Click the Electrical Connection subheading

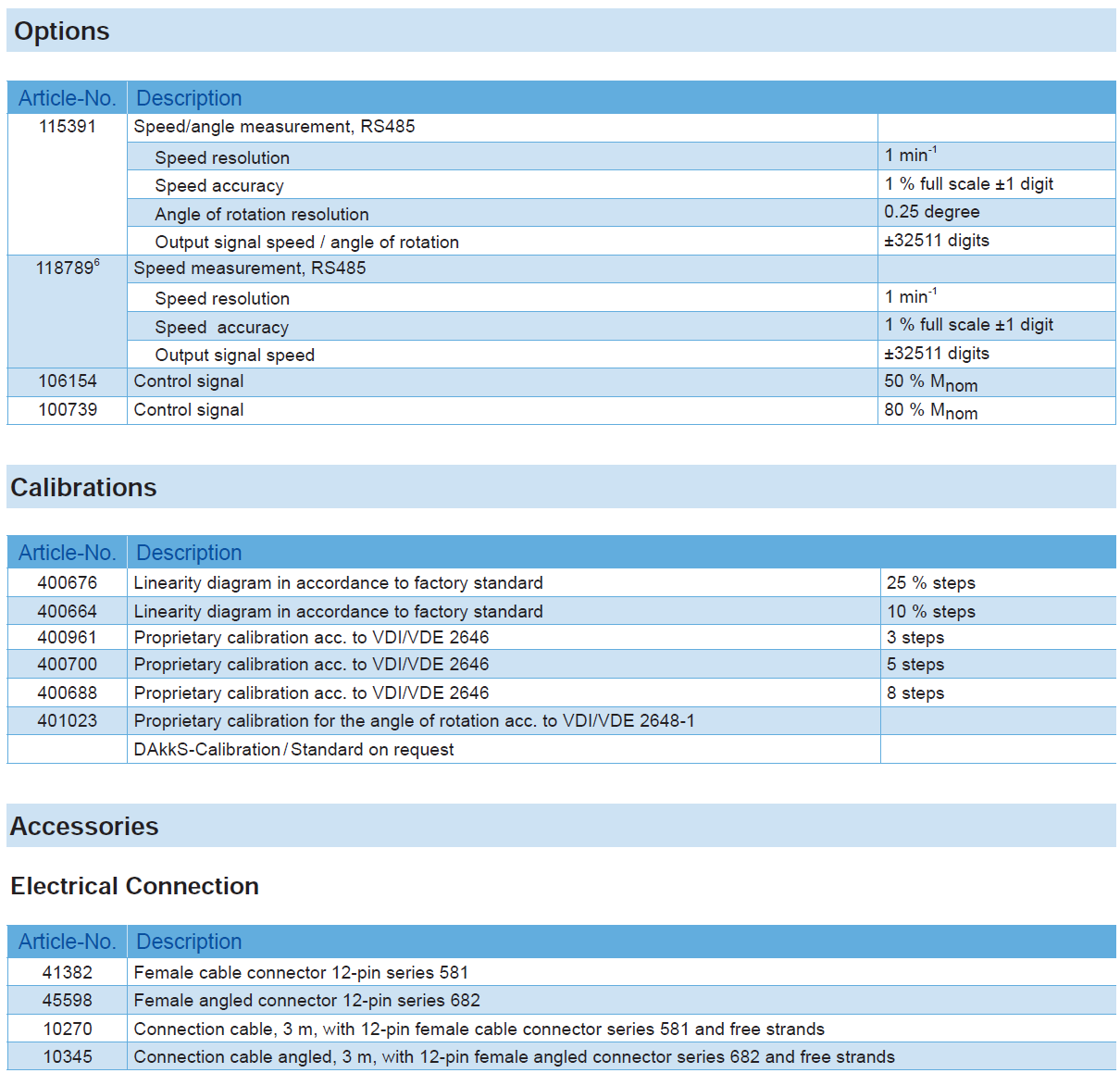[134, 886]
